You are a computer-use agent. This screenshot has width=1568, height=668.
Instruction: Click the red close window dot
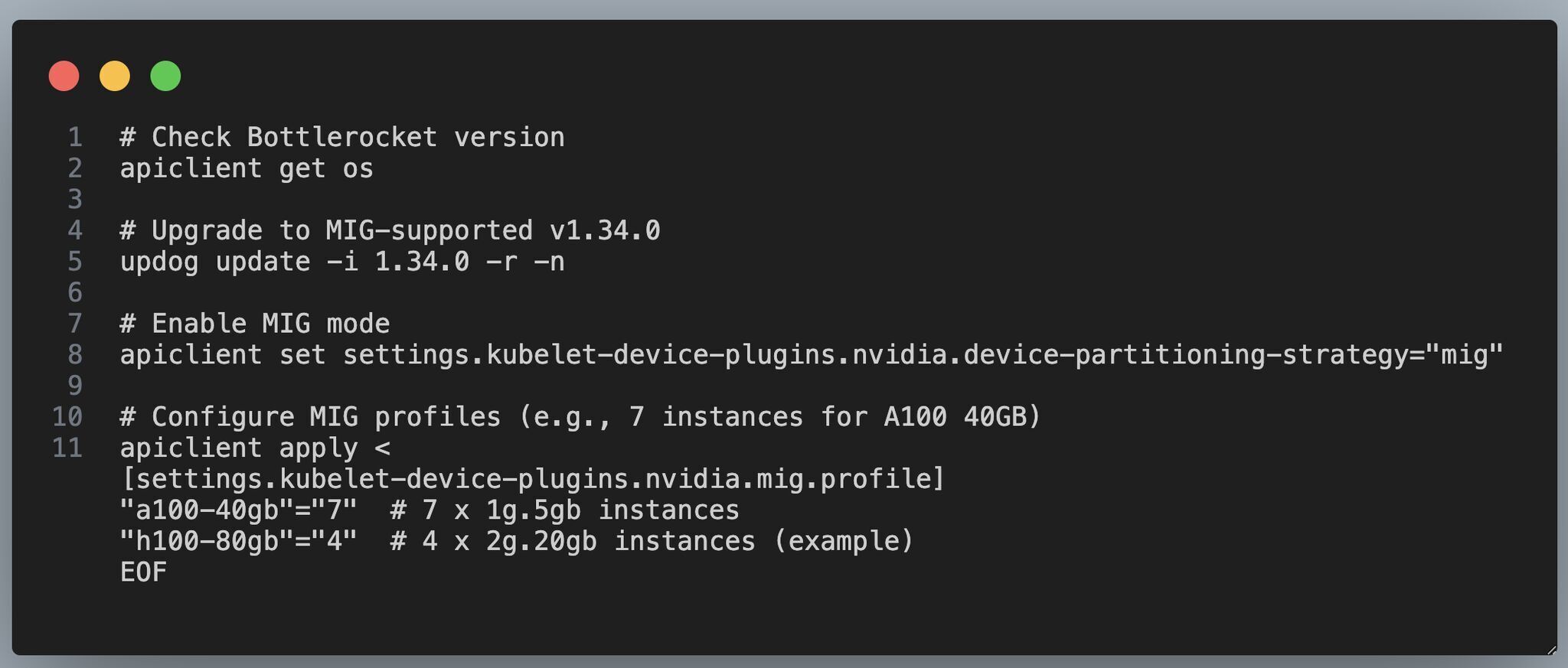(64, 77)
